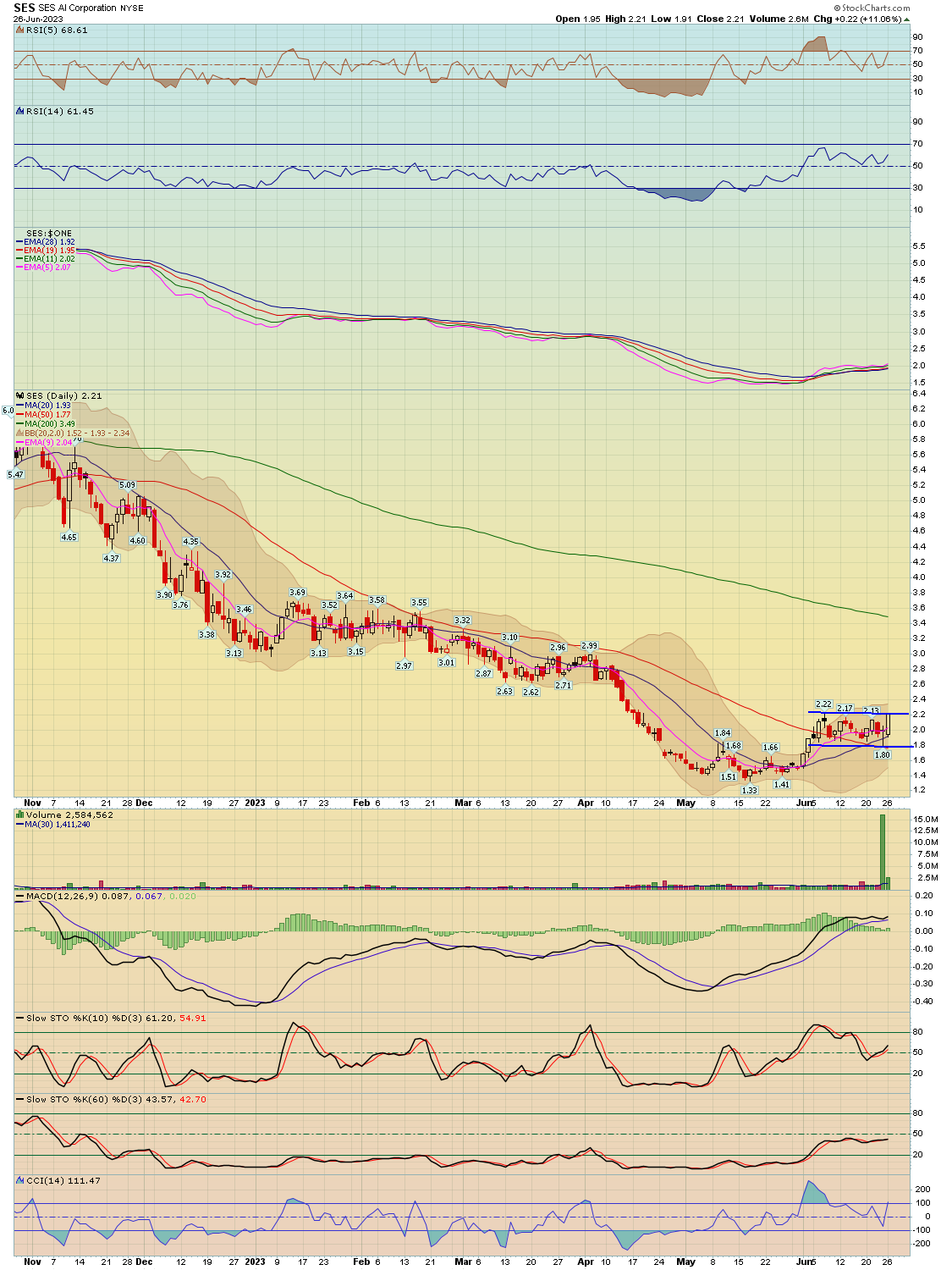Click the RSI(14) indicator icon
Screen dimensions: 952x1270
(x=19, y=111)
